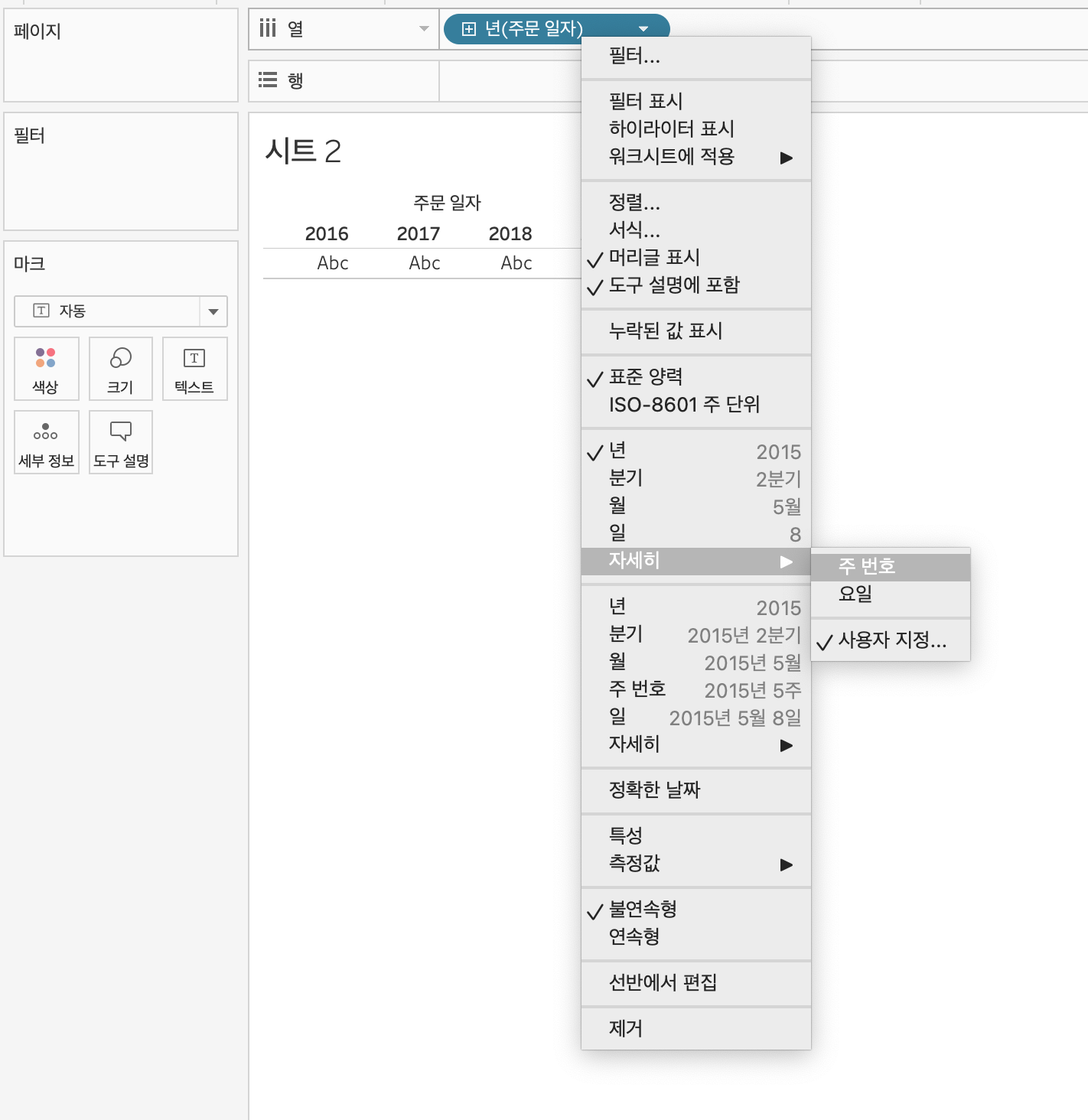Image resolution: width=1088 pixels, height=1120 pixels.
Task: Select discrete 월 (5월) date part
Action: (696, 506)
